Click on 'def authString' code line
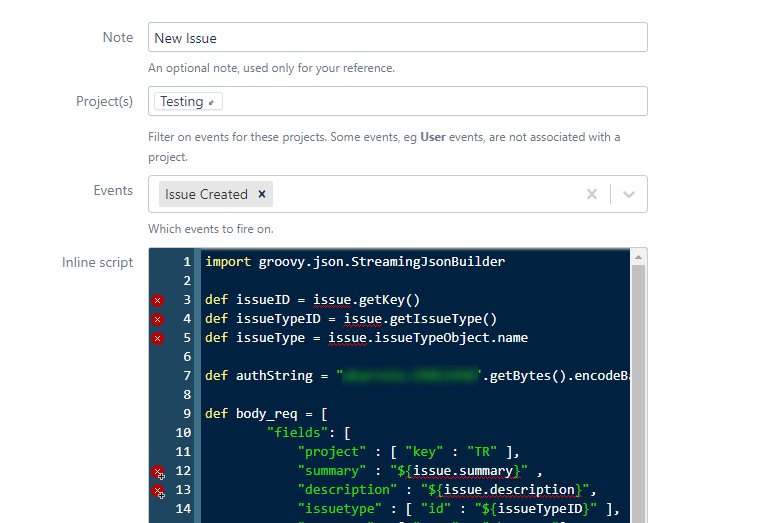Screen dimensions: 781x523 416,376
